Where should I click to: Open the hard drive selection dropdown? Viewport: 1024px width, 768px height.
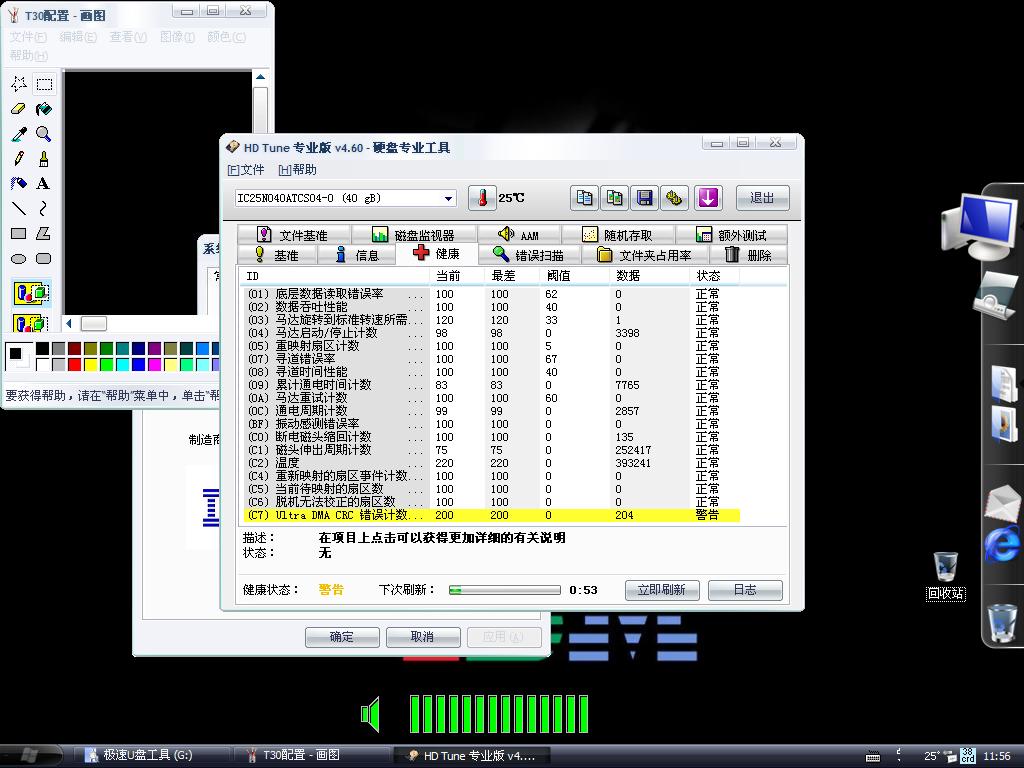(x=448, y=198)
